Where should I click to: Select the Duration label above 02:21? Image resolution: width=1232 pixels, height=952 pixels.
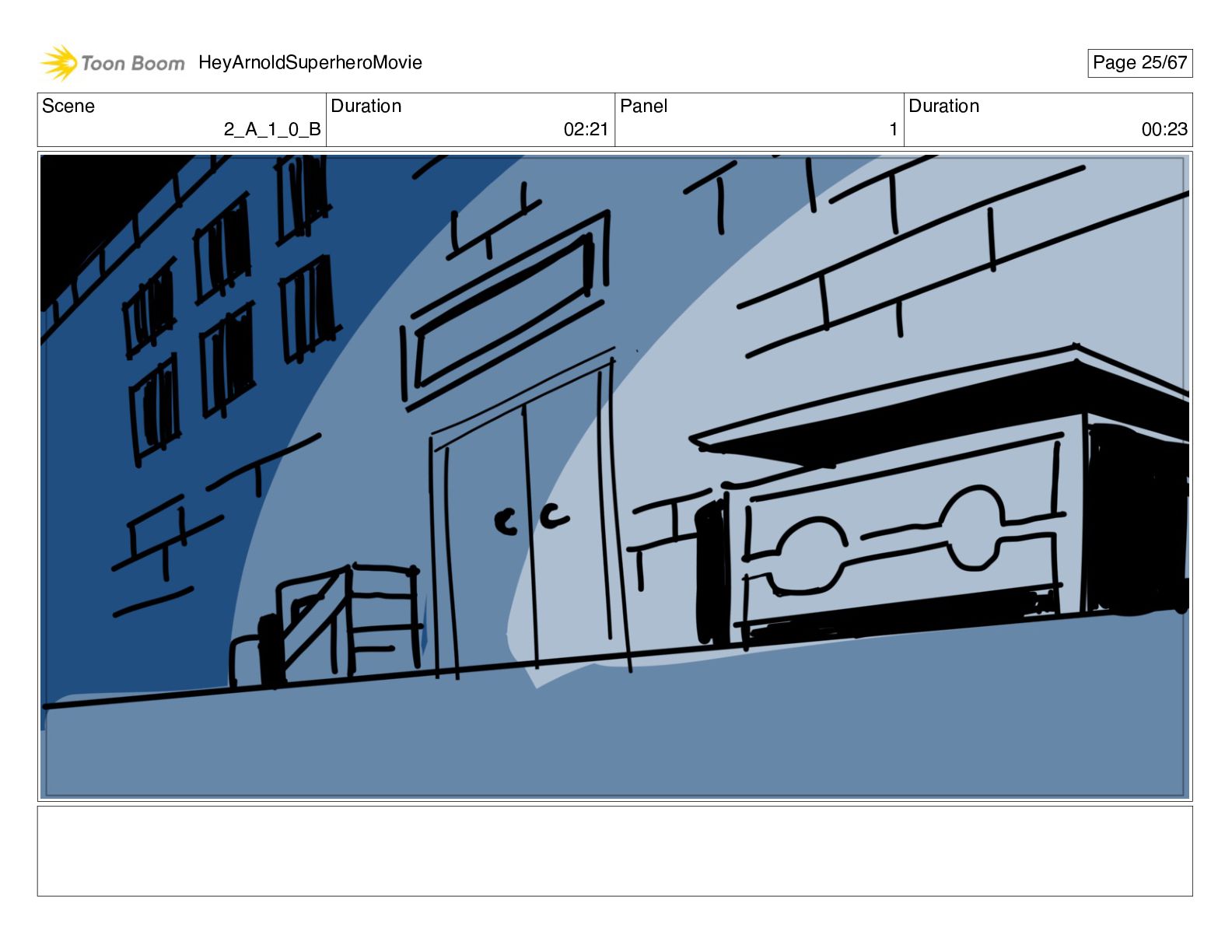click(366, 107)
